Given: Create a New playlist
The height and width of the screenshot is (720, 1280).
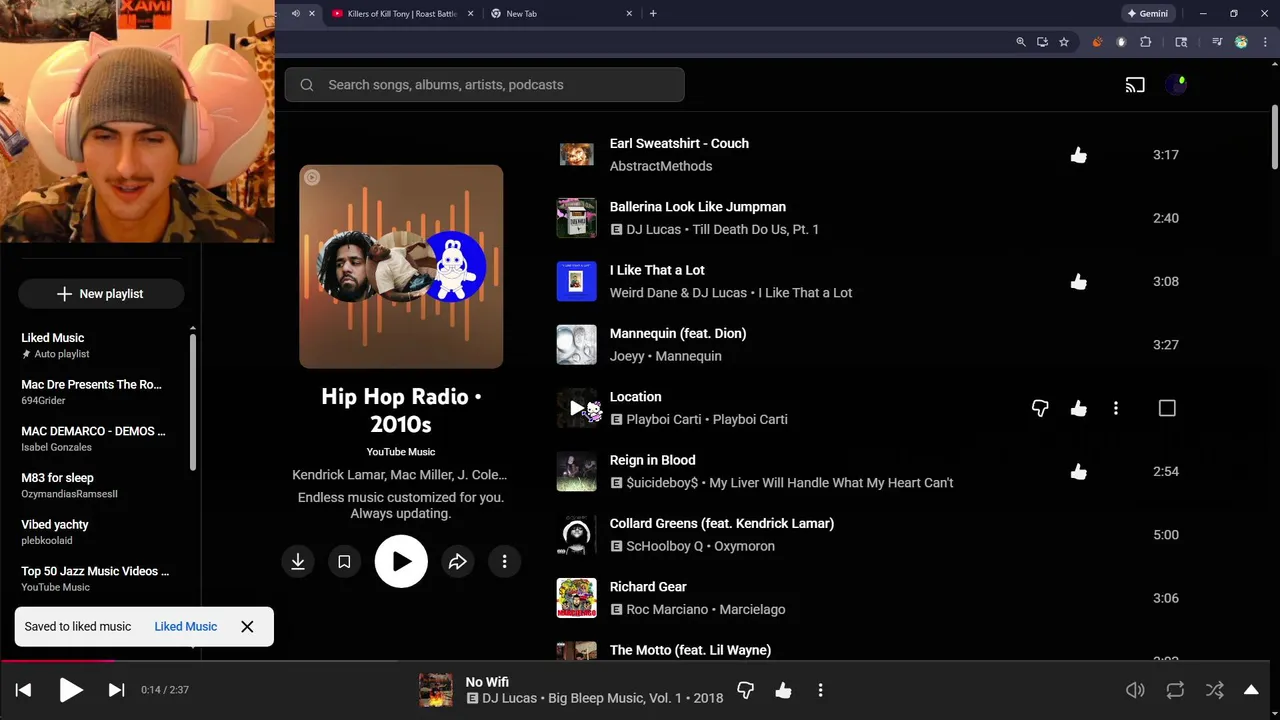Looking at the screenshot, I should tap(101, 294).
